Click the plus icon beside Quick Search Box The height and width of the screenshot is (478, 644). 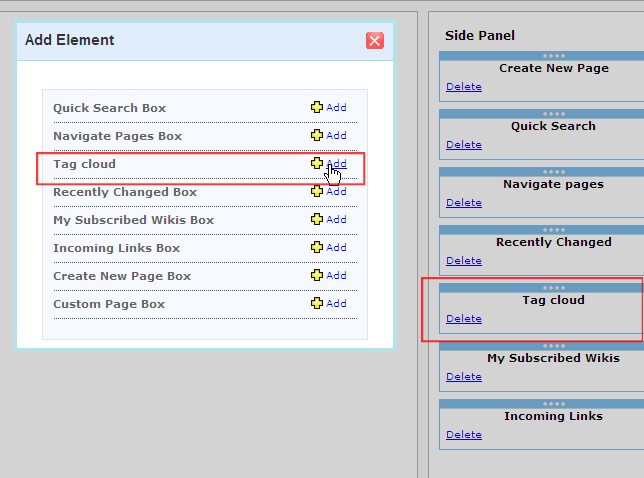coord(317,107)
